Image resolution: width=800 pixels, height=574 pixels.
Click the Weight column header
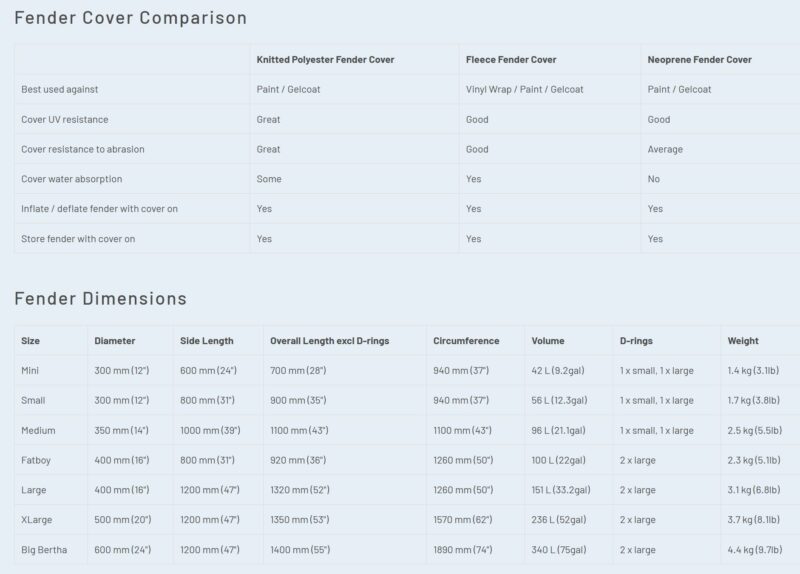[x=743, y=341]
